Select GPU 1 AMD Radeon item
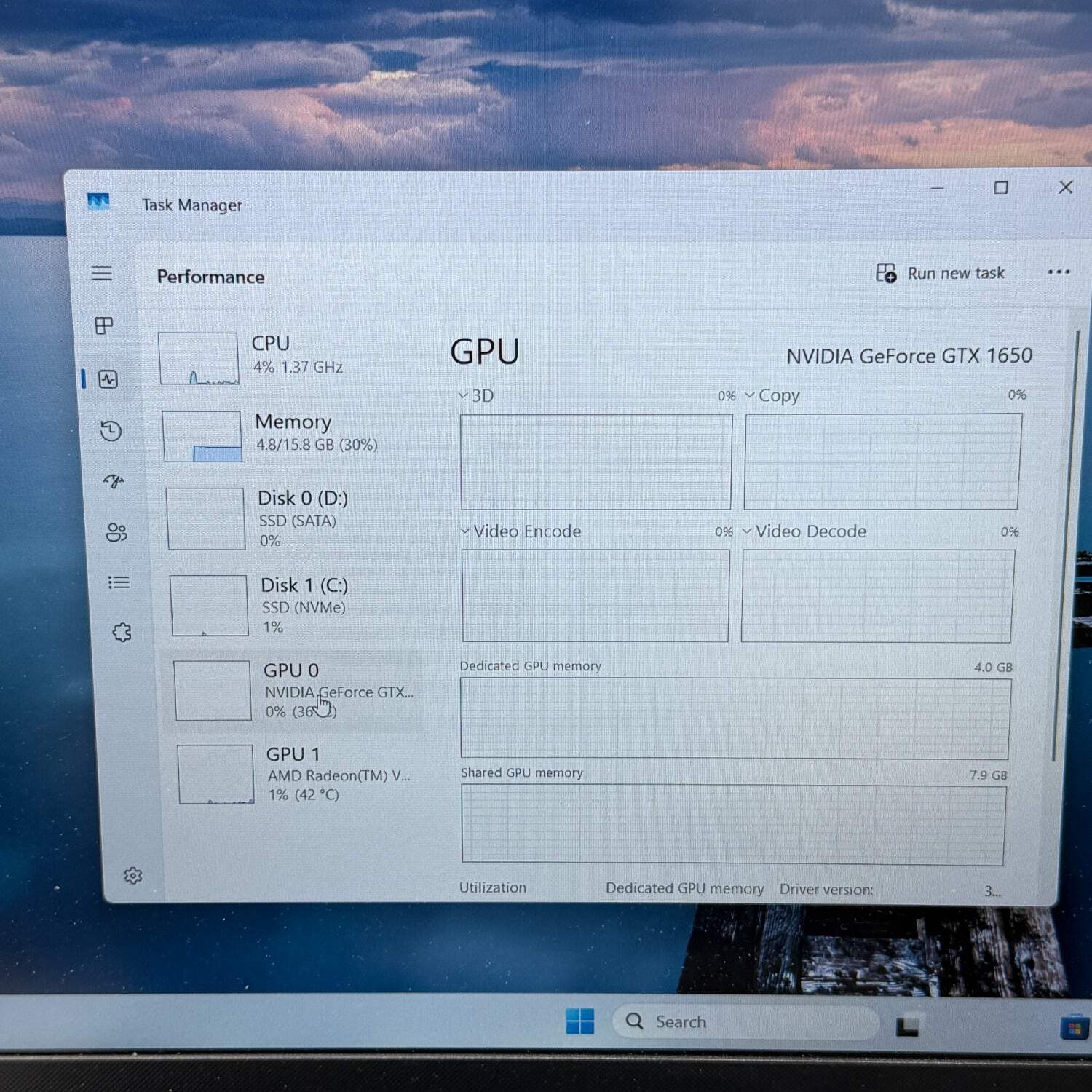Image resolution: width=1092 pixels, height=1092 pixels. [x=298, y=774]
